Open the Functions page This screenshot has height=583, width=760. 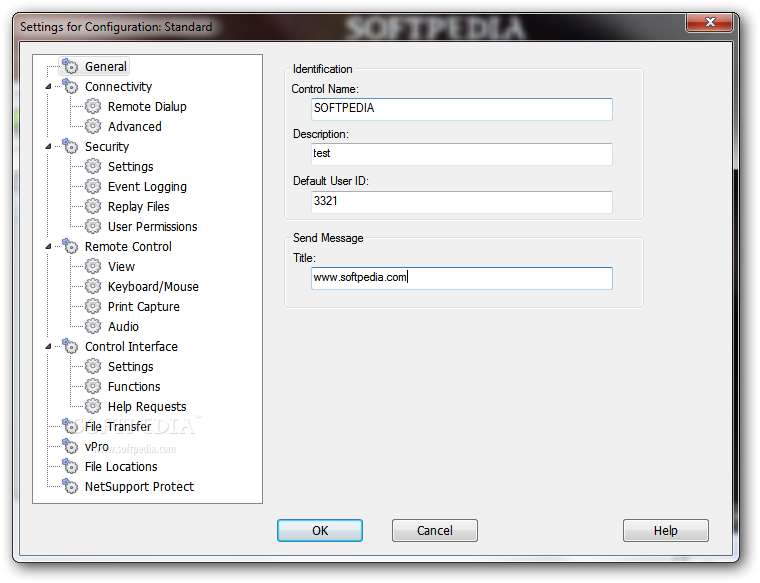click(x=134, y=387)
